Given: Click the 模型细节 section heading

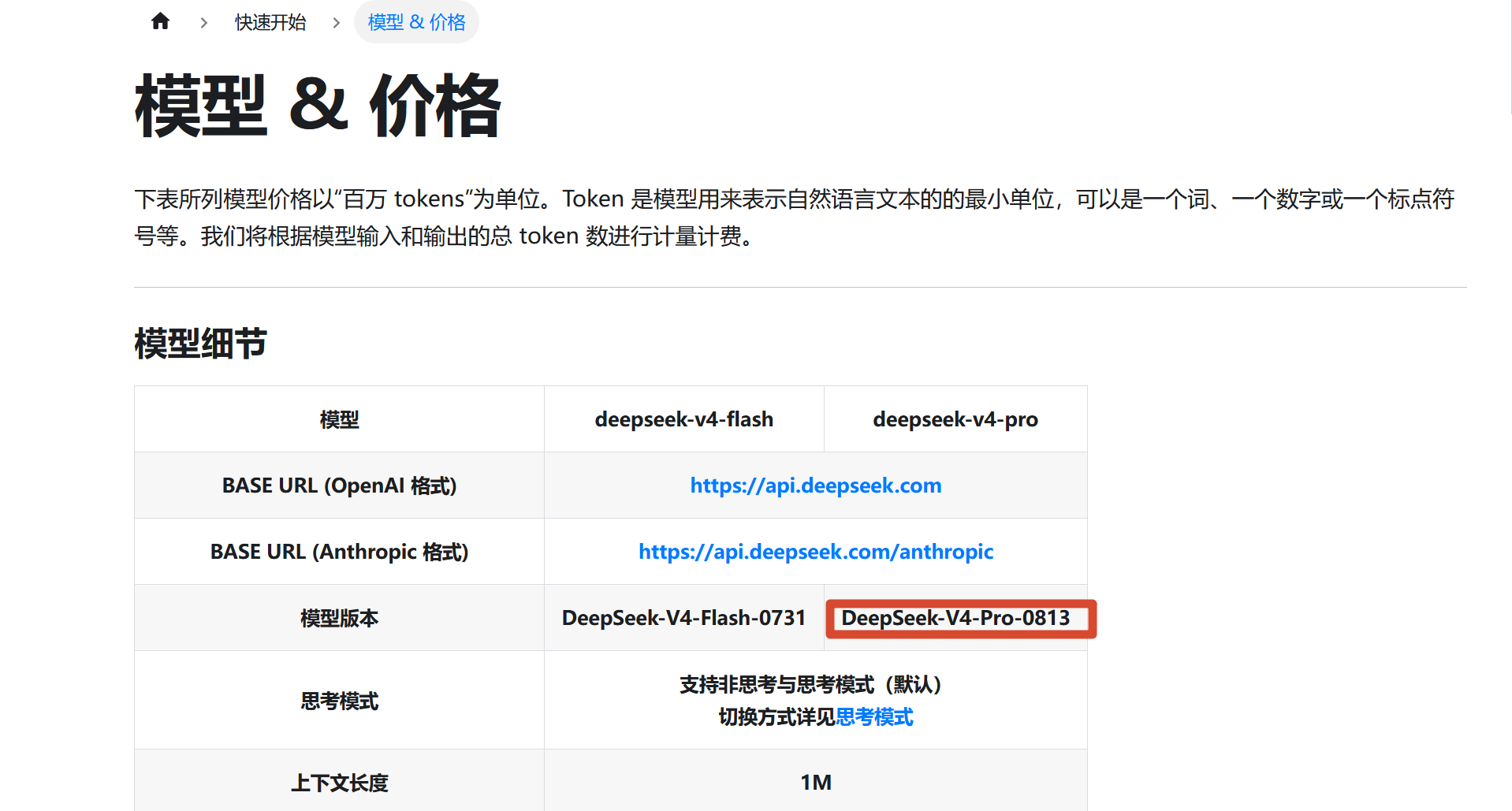Looking at the screenshot, I should (x=201, y=344).
